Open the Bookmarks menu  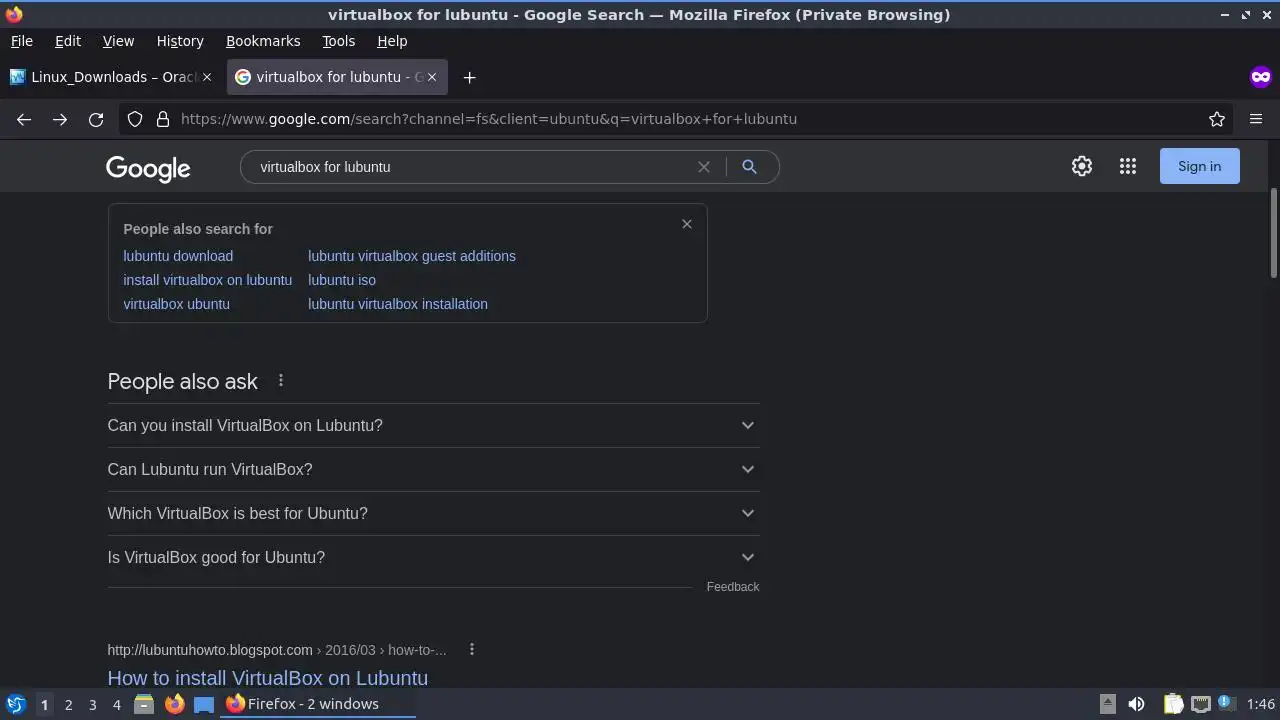(x=263, y=41)
